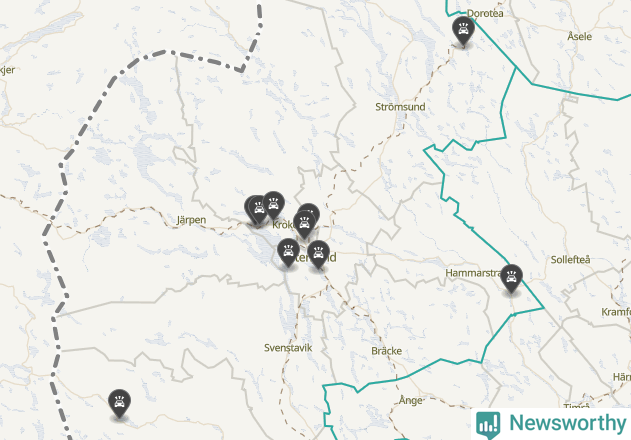Click the Hammarstrand town label
Viewport: 631px width, 440px height.
(x=473, y=273)
